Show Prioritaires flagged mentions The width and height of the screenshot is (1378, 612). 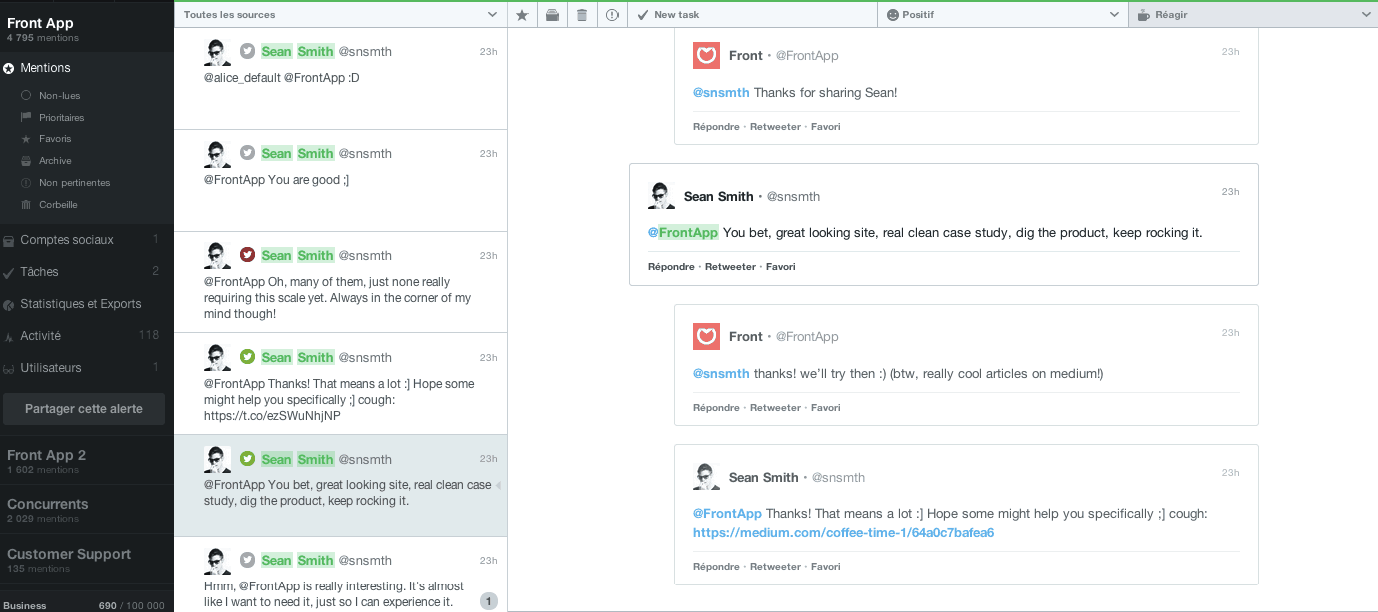pos(62,118)
